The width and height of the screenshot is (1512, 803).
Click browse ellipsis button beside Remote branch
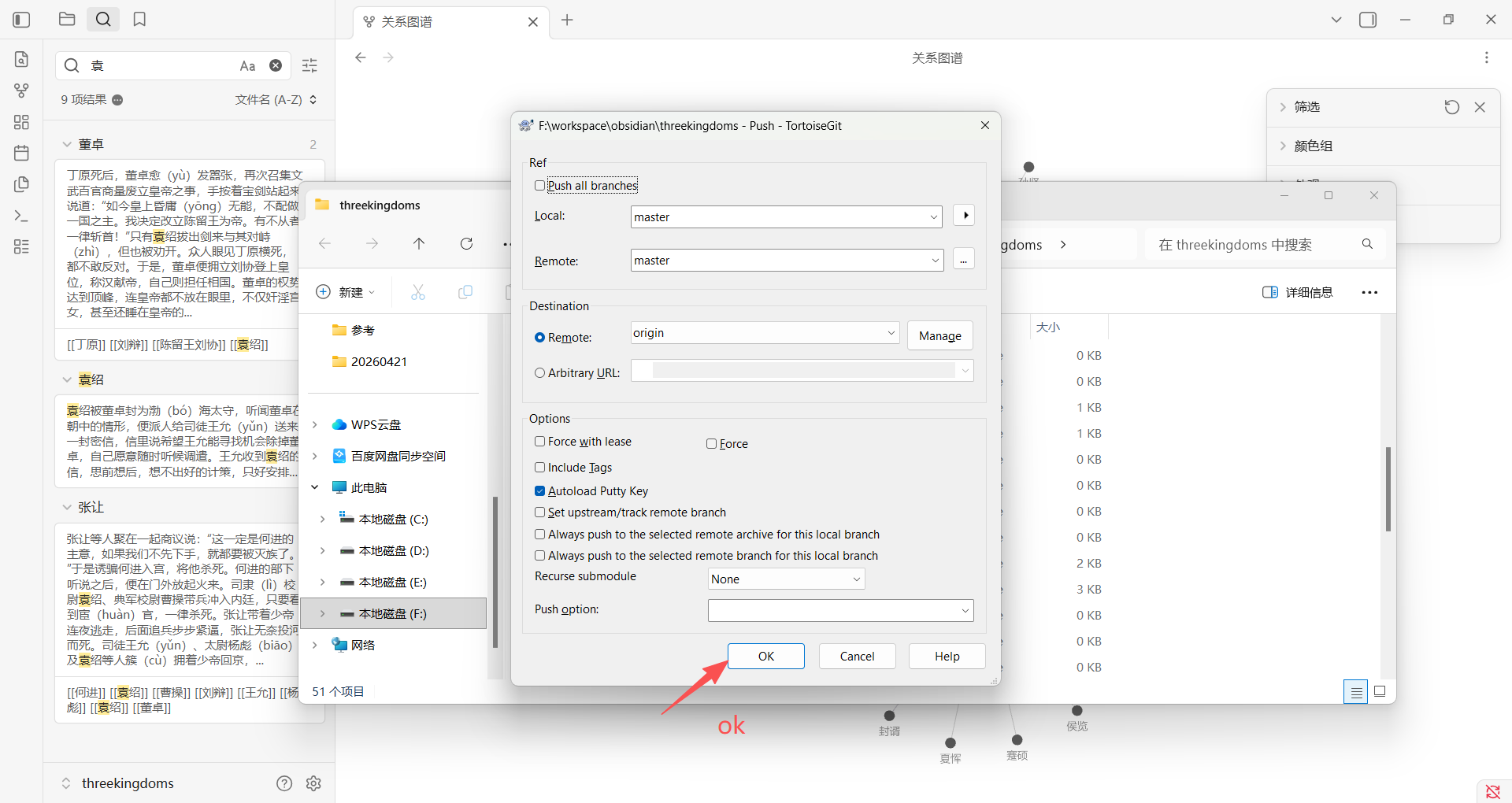tap(964, 260)
